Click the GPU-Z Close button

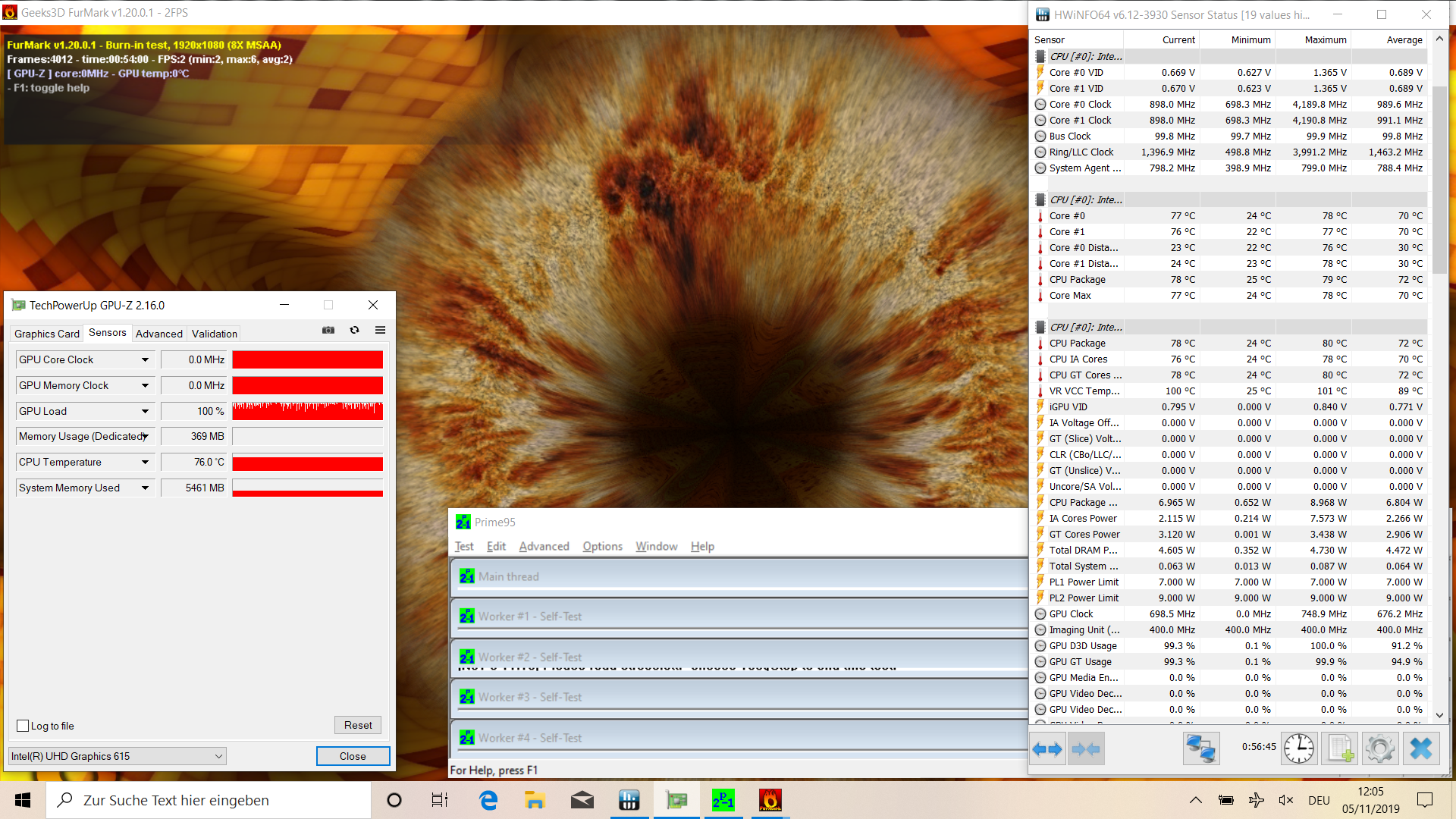(353, 756)
